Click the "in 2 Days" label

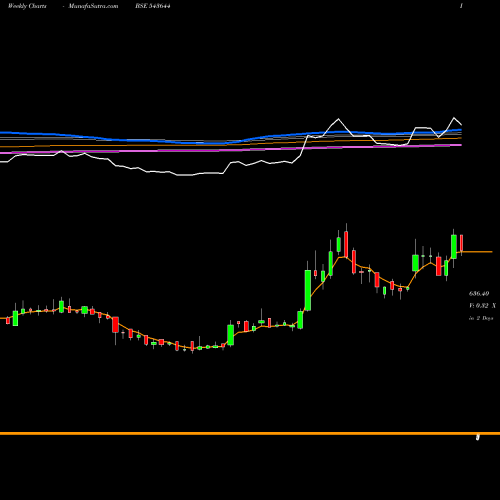click(481, 318)
